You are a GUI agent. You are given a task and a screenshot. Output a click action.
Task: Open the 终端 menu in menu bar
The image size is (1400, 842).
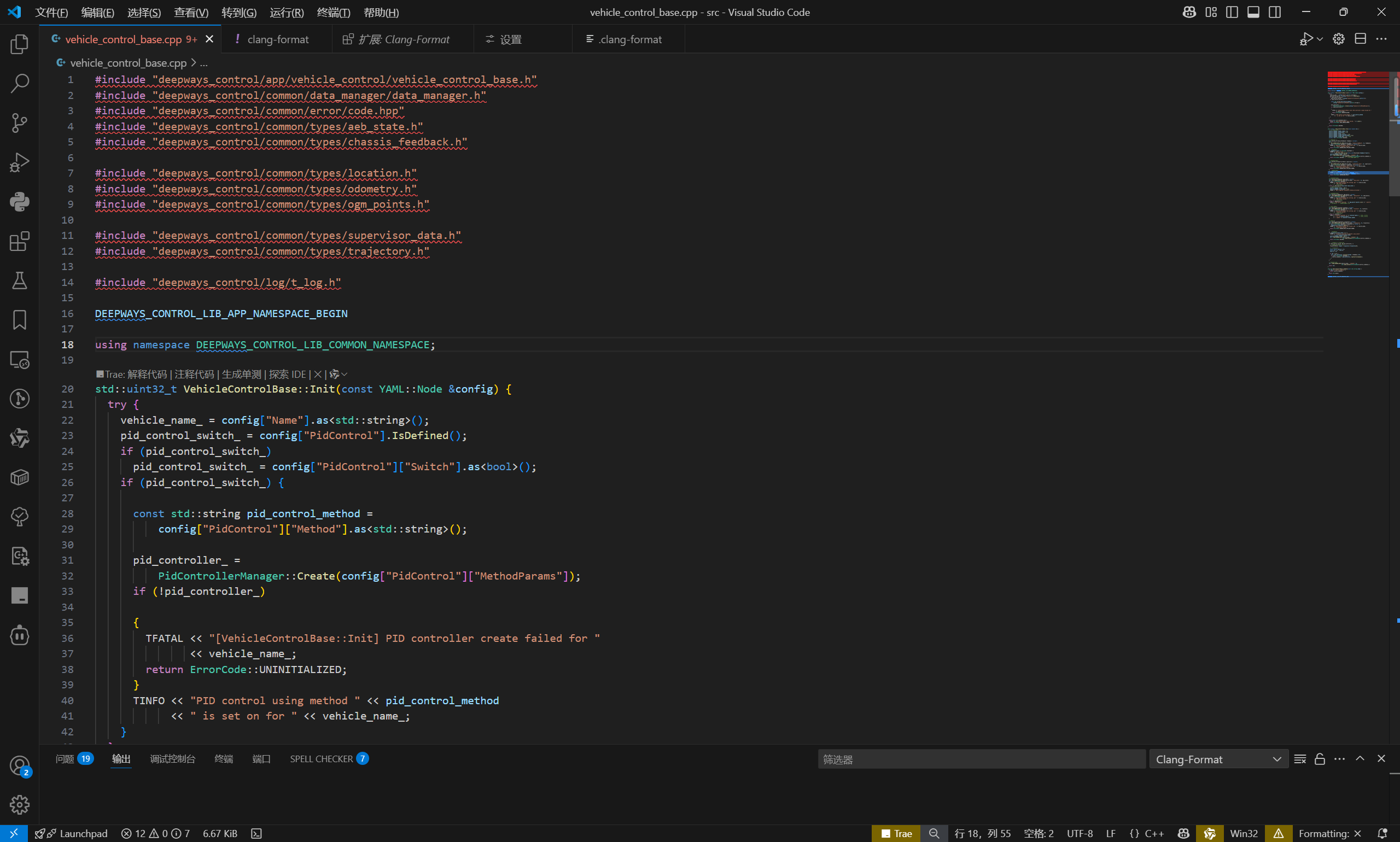pos(333,13)
